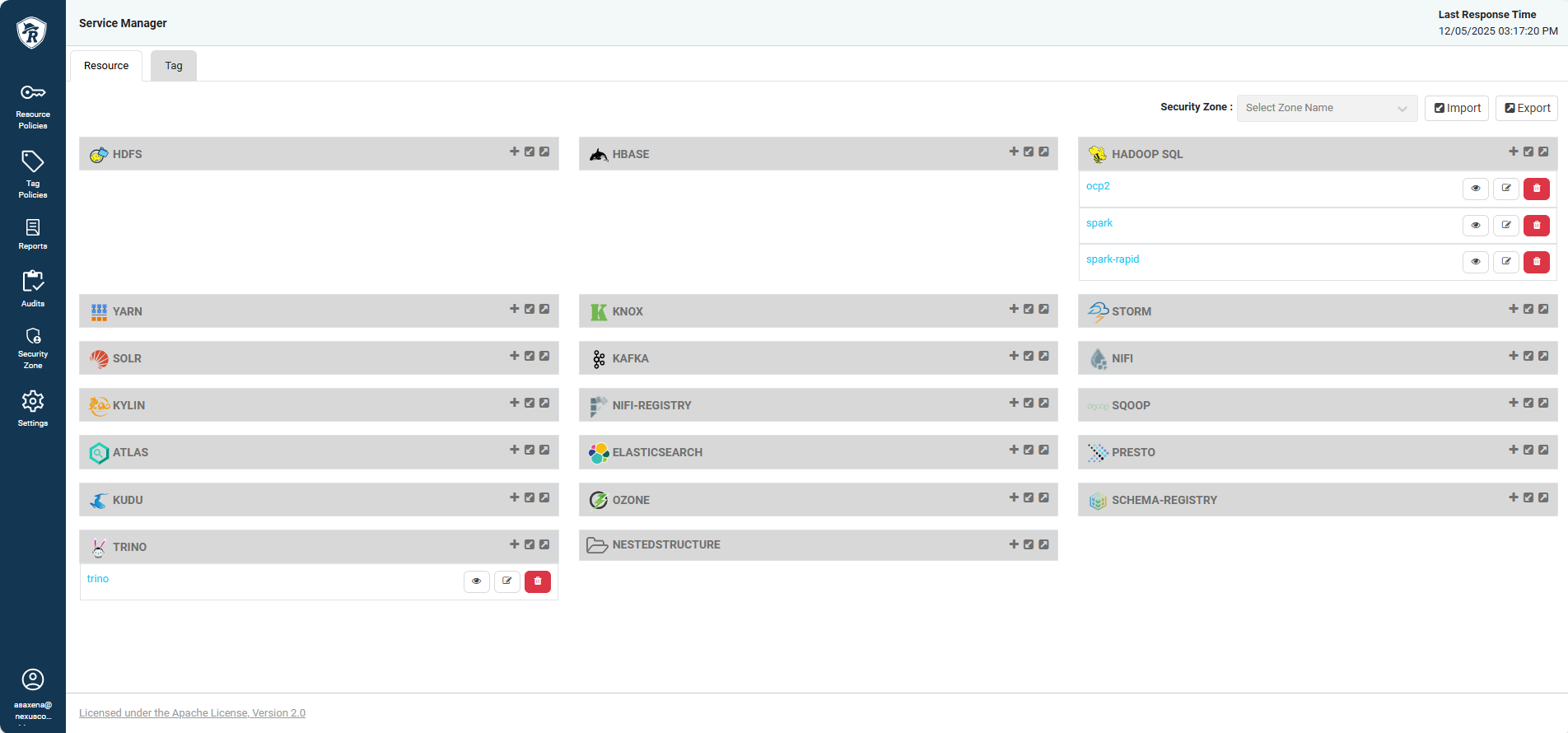
Task: Add a new NIFI-REGISTRY service
Action: point(1014,403)
